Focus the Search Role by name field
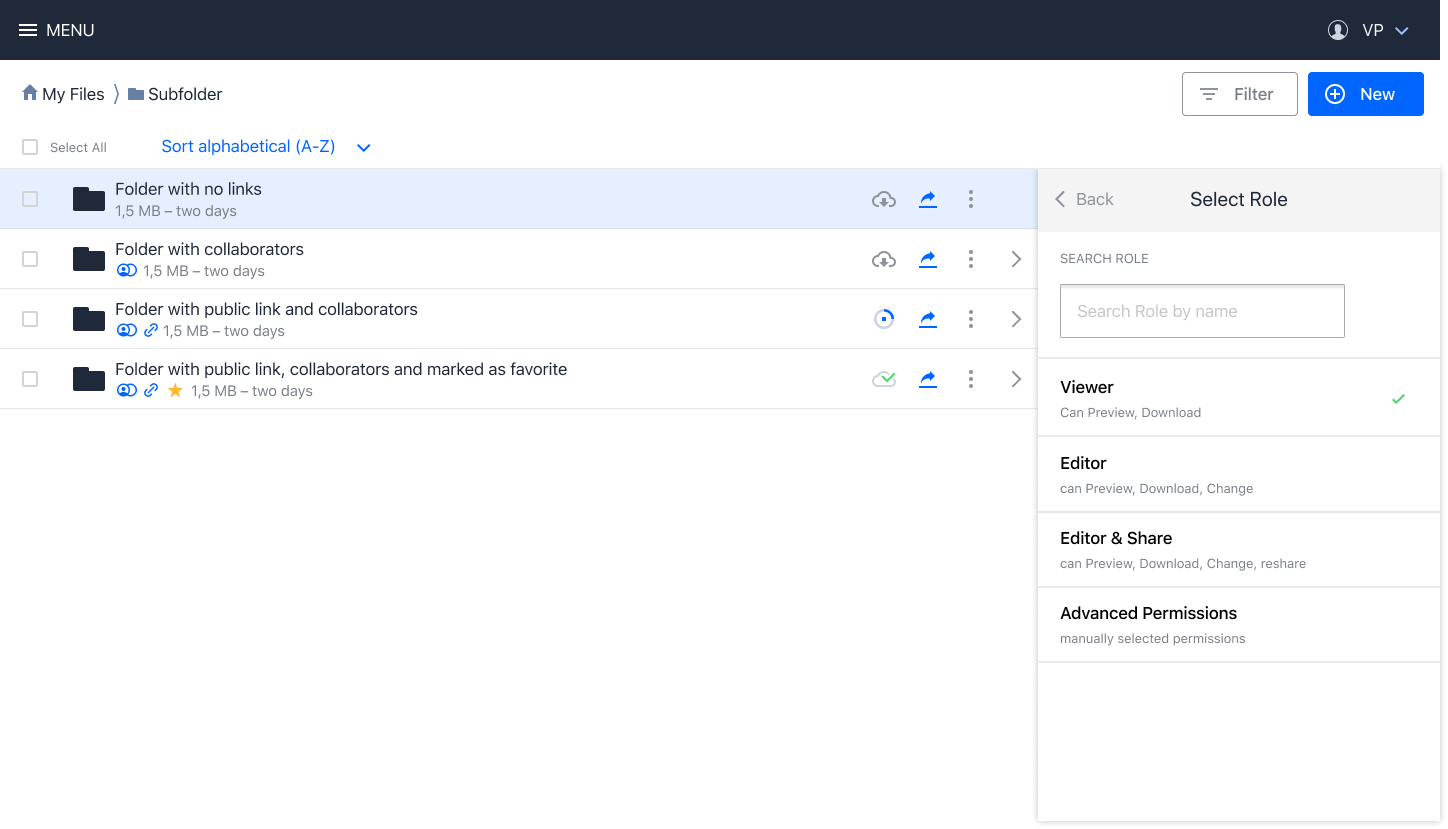Image resolution: width=1448 pixels, height=829 pixels. [x=1202, y=311]
